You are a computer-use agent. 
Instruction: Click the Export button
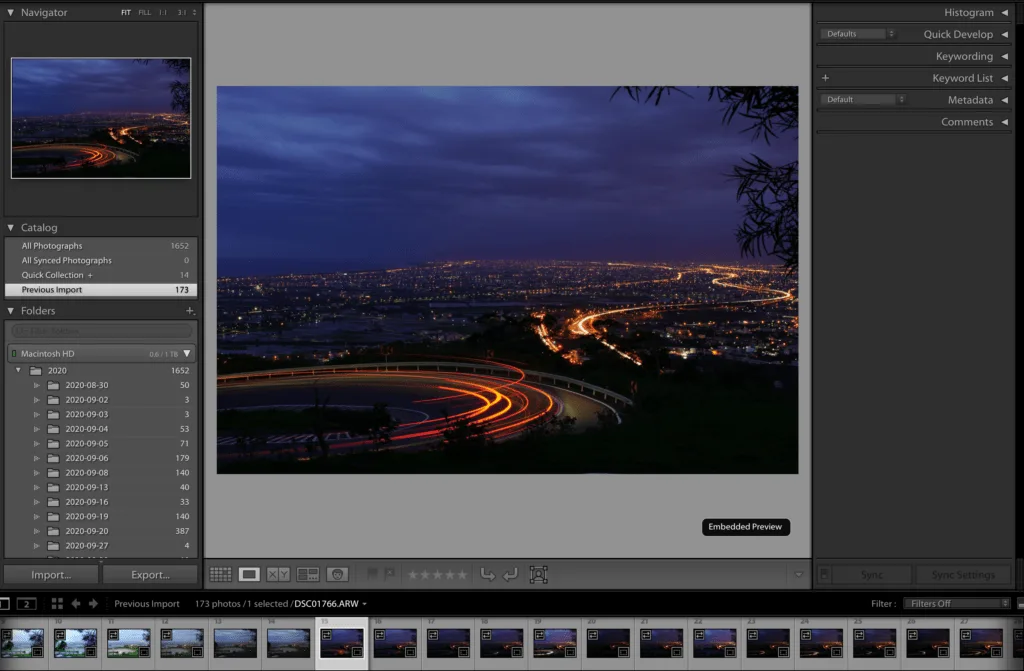pos(150,575)
